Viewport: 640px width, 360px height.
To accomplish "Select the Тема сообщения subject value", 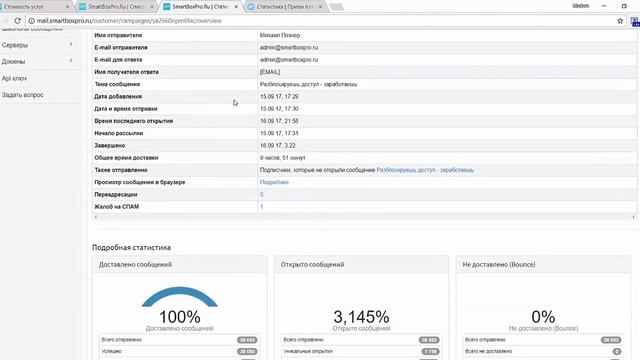I will point(309,84).
